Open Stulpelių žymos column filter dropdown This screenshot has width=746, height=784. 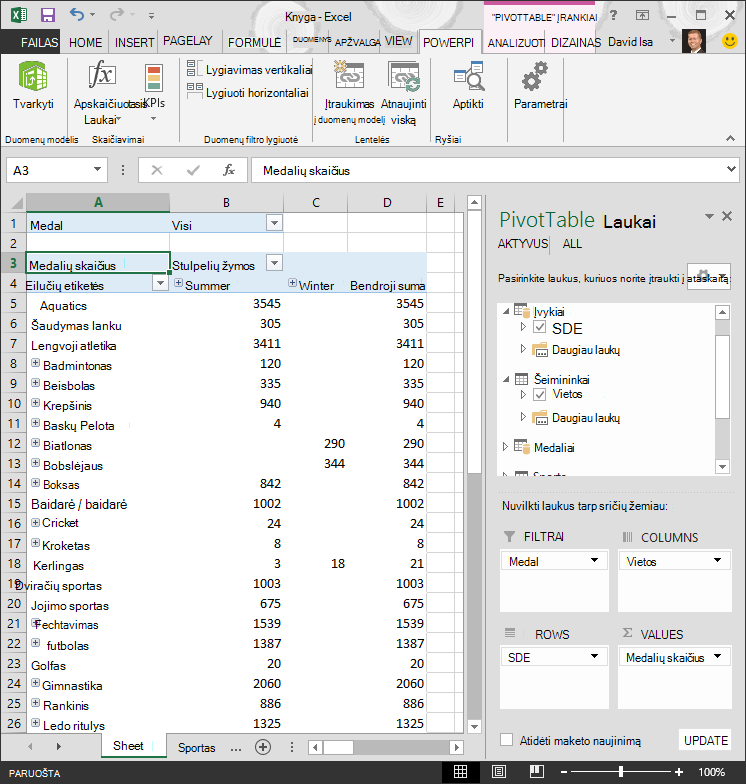point(274,263)
